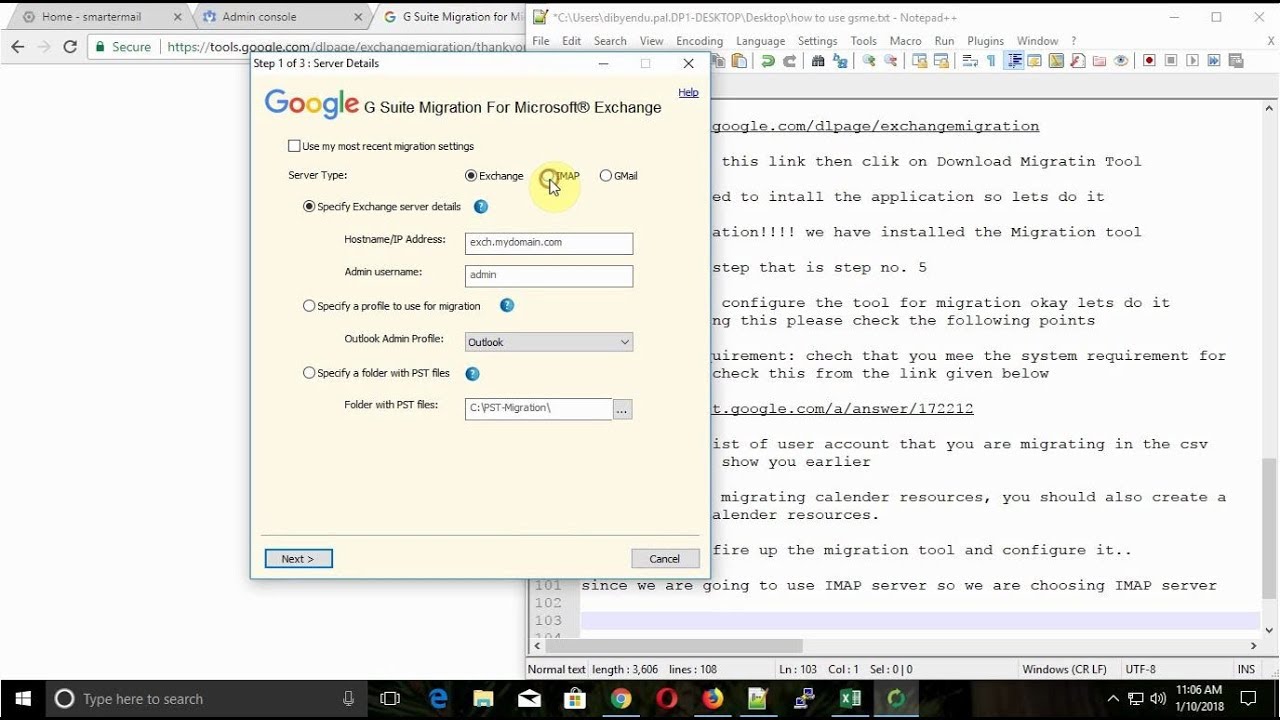The image size is (1280, 720).
Task: Open Notepad++ View menu
Action: 651,41
